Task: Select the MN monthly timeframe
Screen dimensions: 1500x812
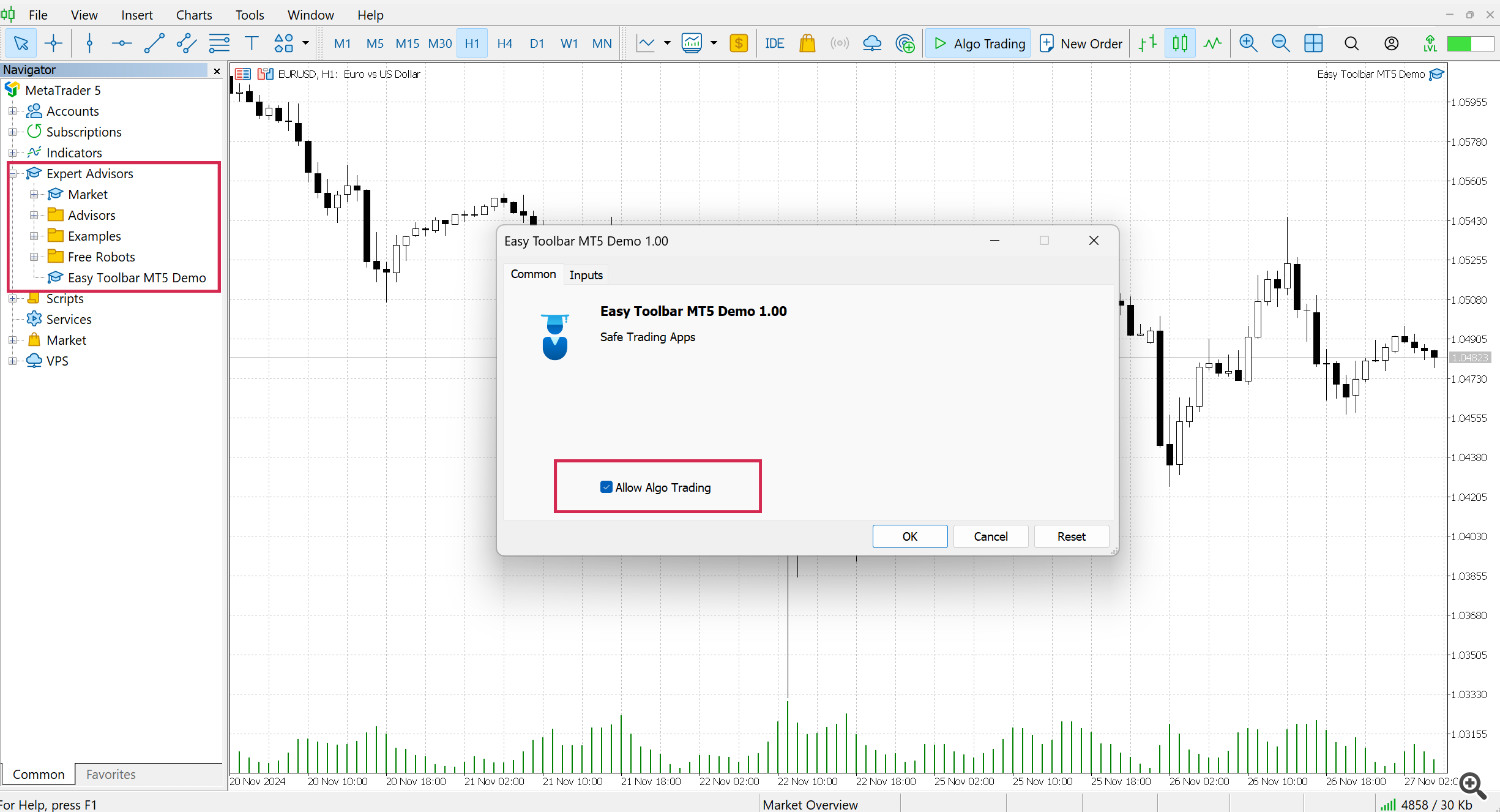Action: pos(602,43)
